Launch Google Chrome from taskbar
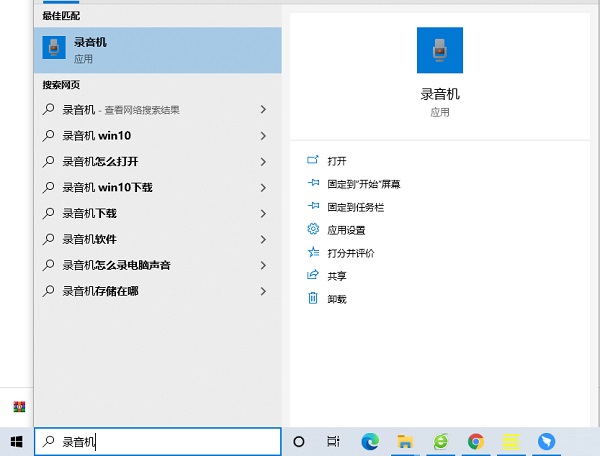600x456 pixels. tap(476, 441)
